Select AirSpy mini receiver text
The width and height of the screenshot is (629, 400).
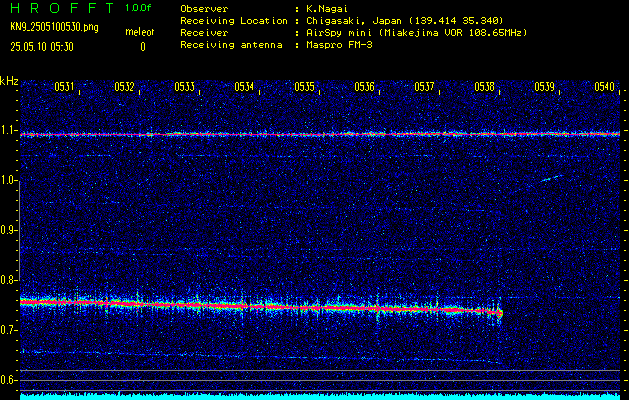click(417, 33)
